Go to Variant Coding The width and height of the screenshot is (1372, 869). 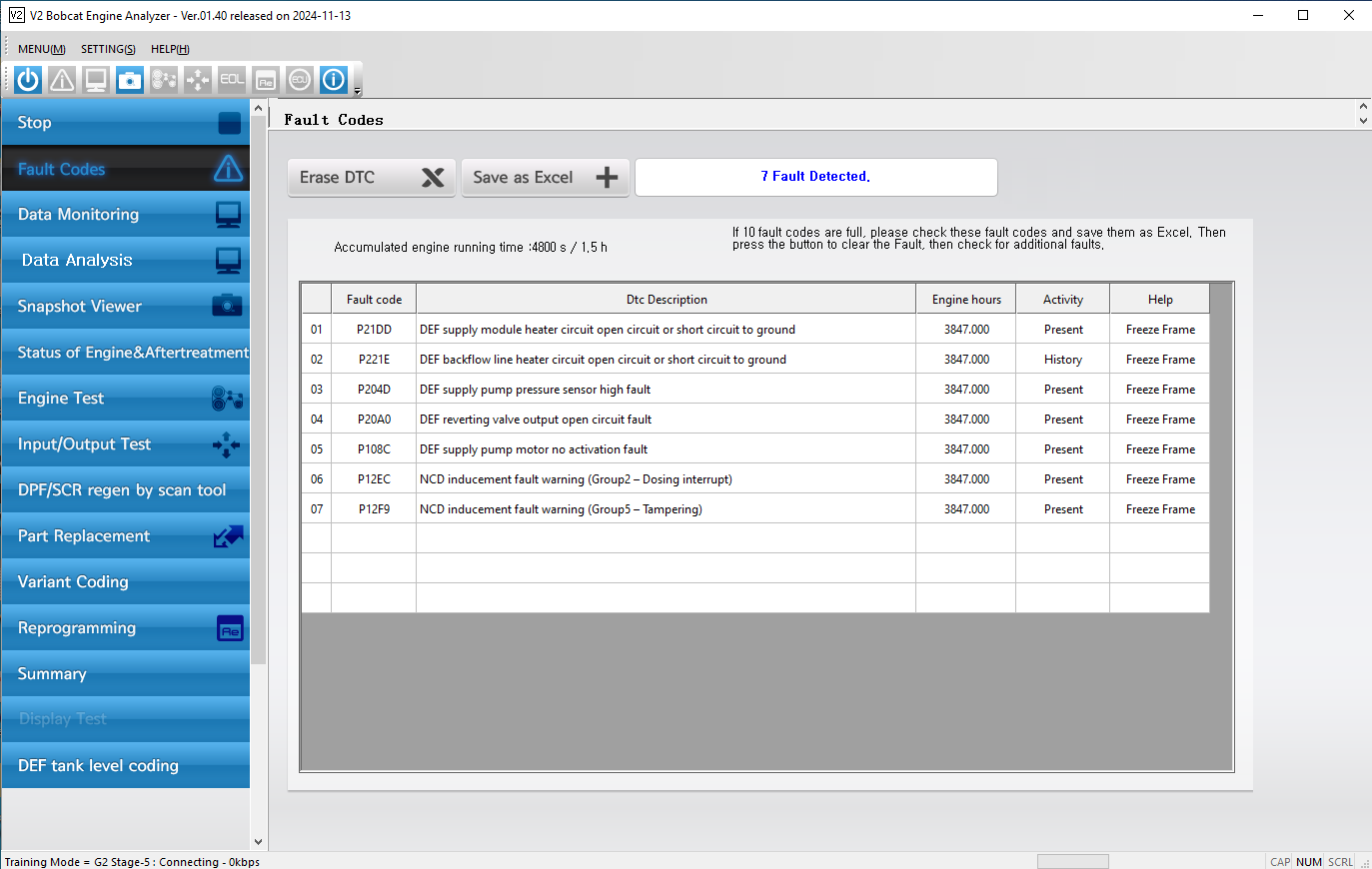[126, 582]
